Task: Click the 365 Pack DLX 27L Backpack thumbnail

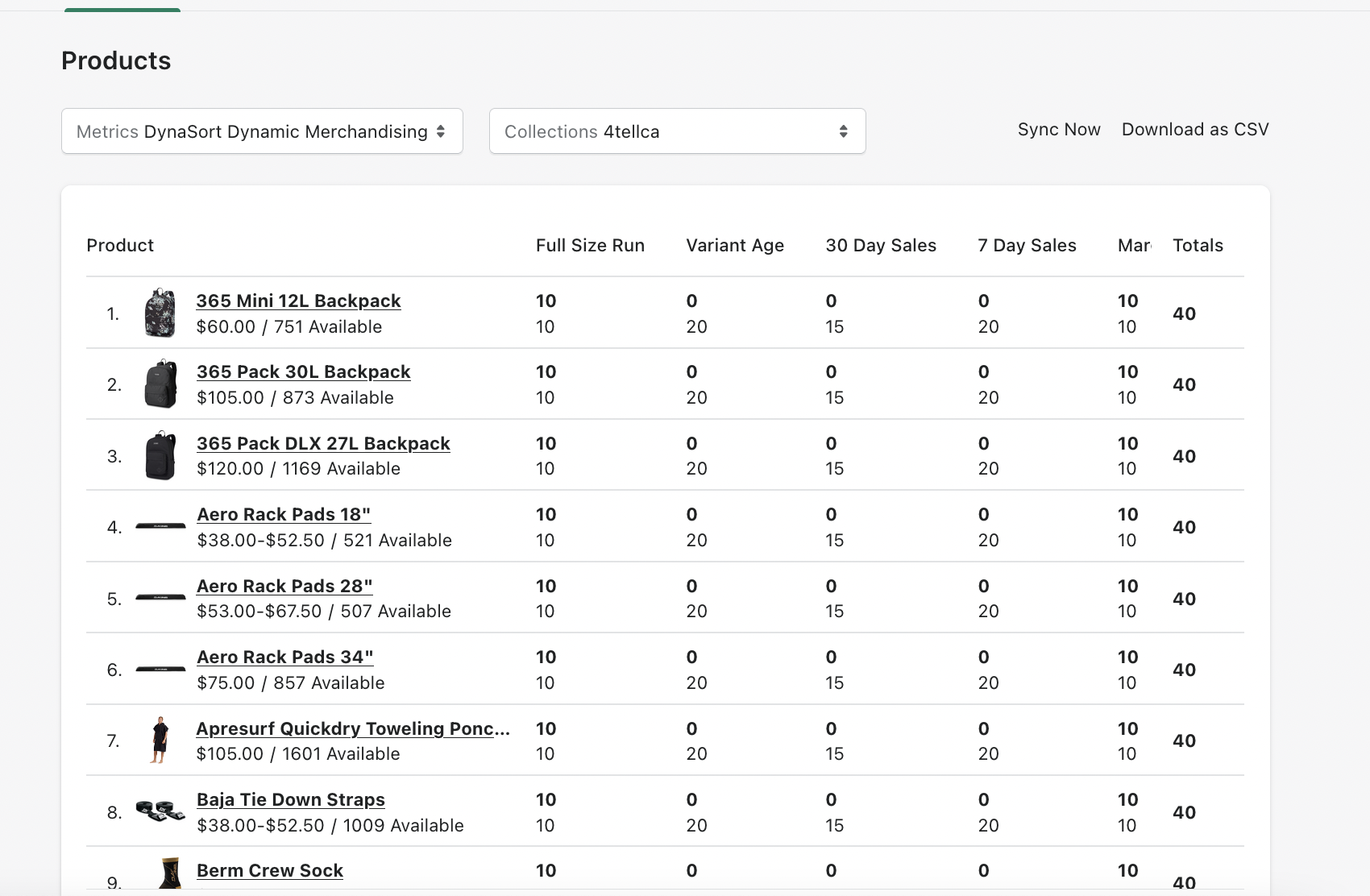Action: click(x=160, y=455)
